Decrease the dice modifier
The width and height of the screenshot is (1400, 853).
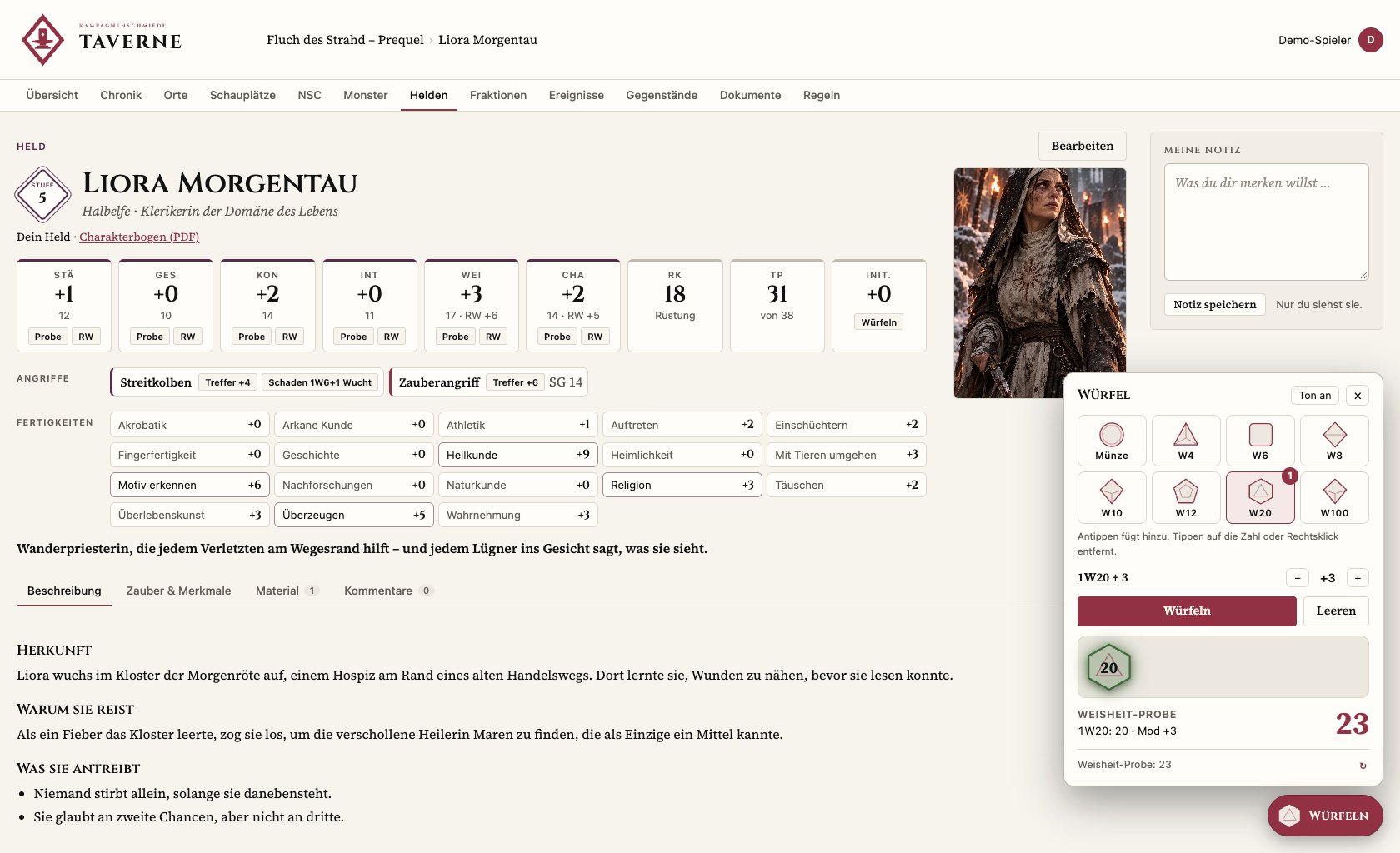1297,578
